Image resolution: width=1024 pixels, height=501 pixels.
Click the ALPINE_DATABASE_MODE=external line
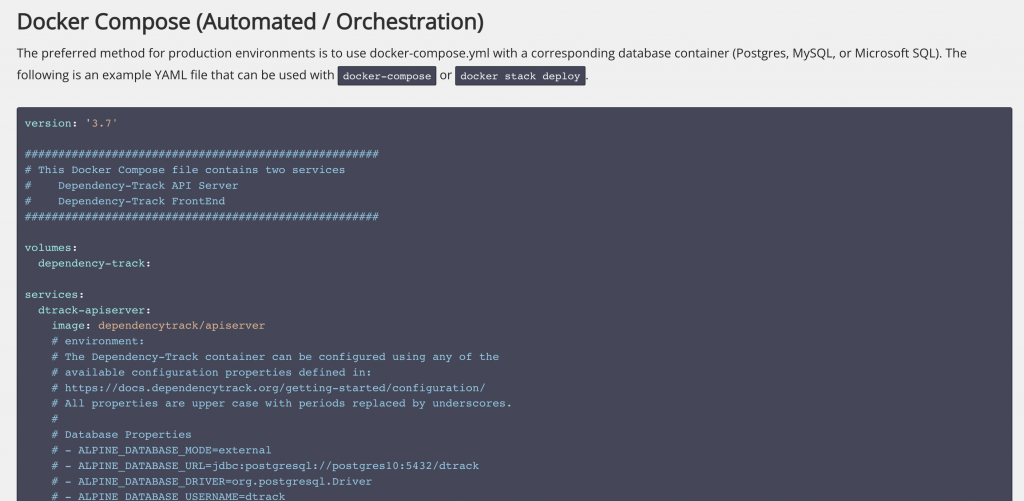tap(167, 450)
